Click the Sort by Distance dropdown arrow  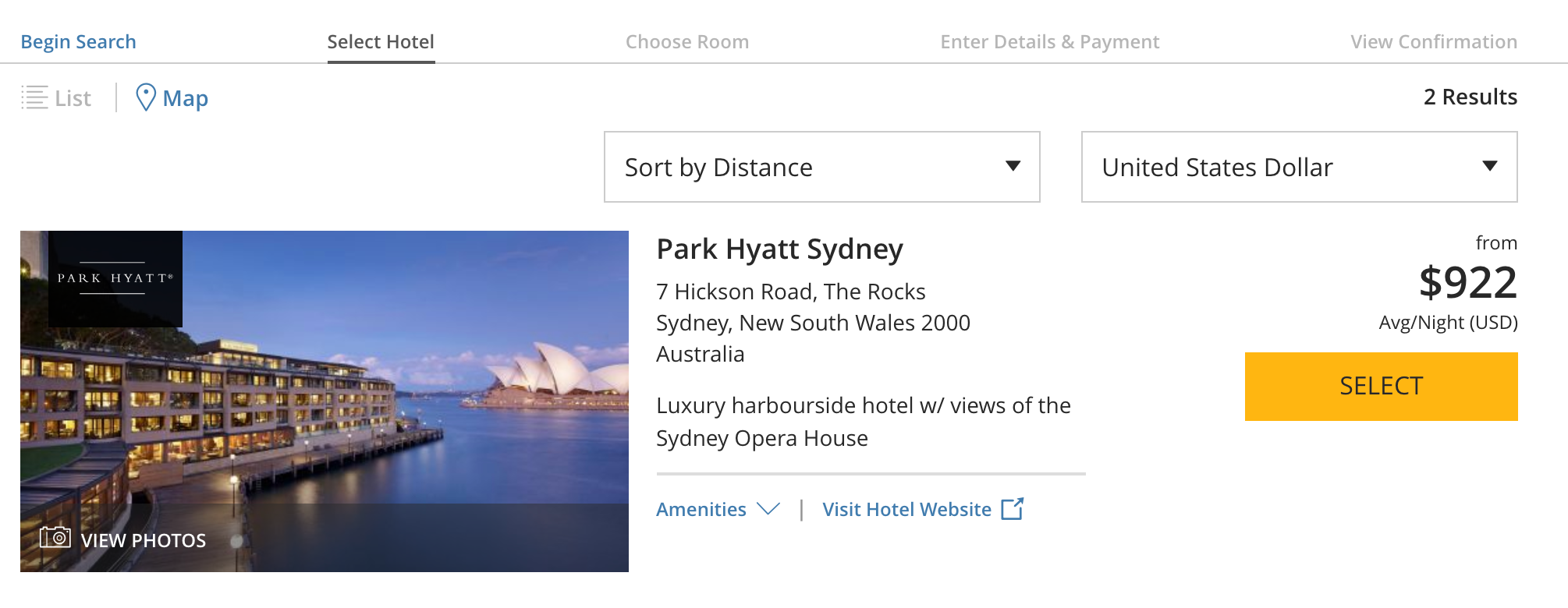click(1013, 166)
